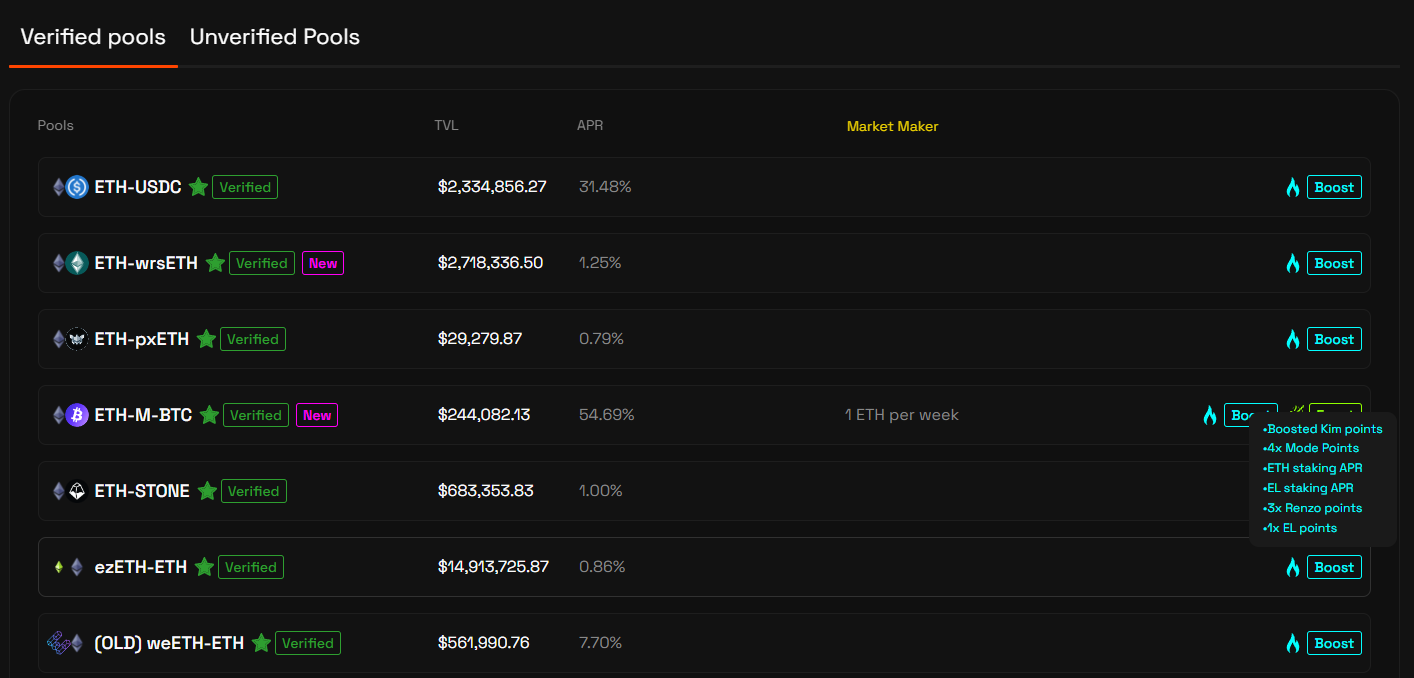Click the flame icon on ETH-pxETH row

(x=1293, y=339)
